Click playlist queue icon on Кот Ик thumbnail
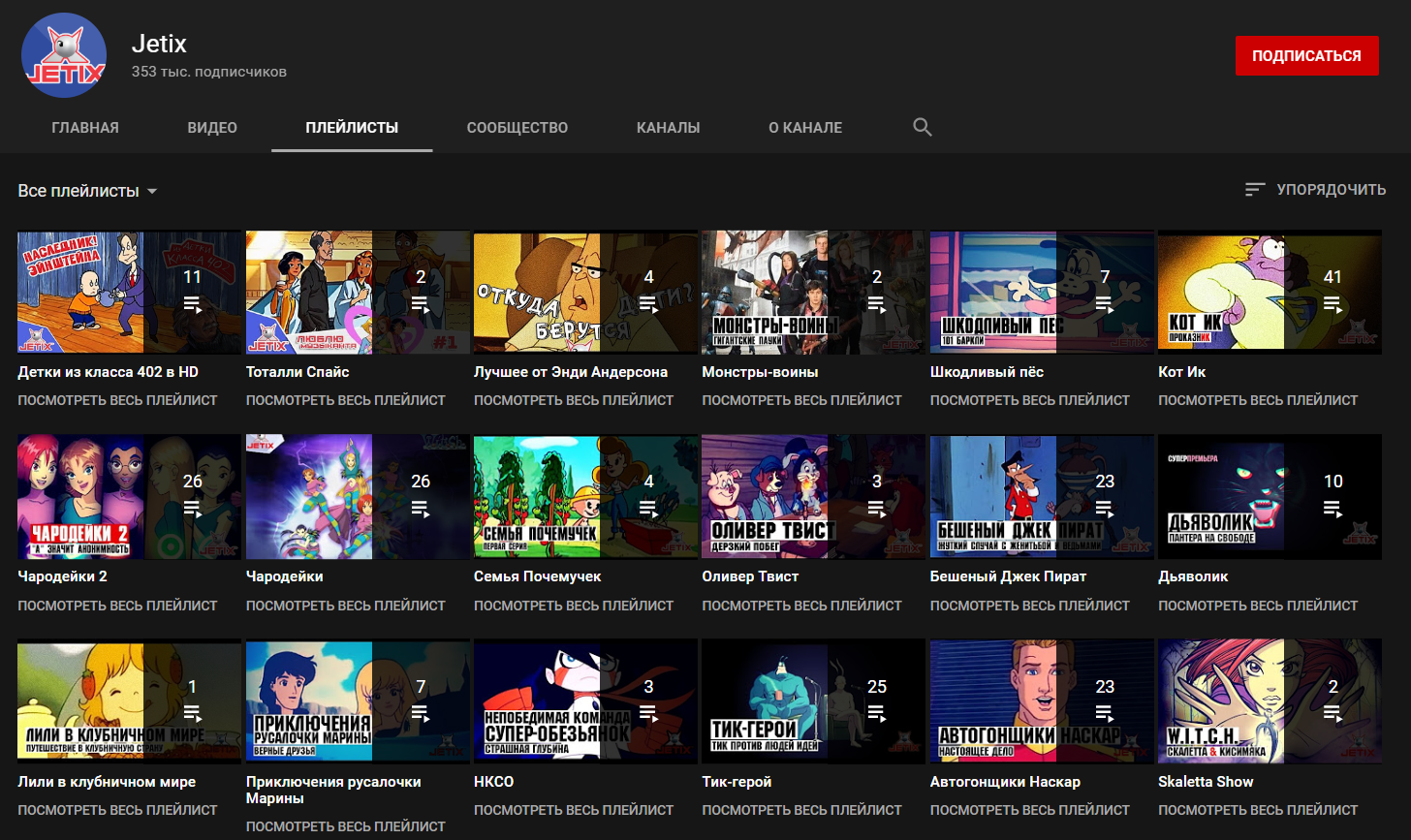 1333,304
